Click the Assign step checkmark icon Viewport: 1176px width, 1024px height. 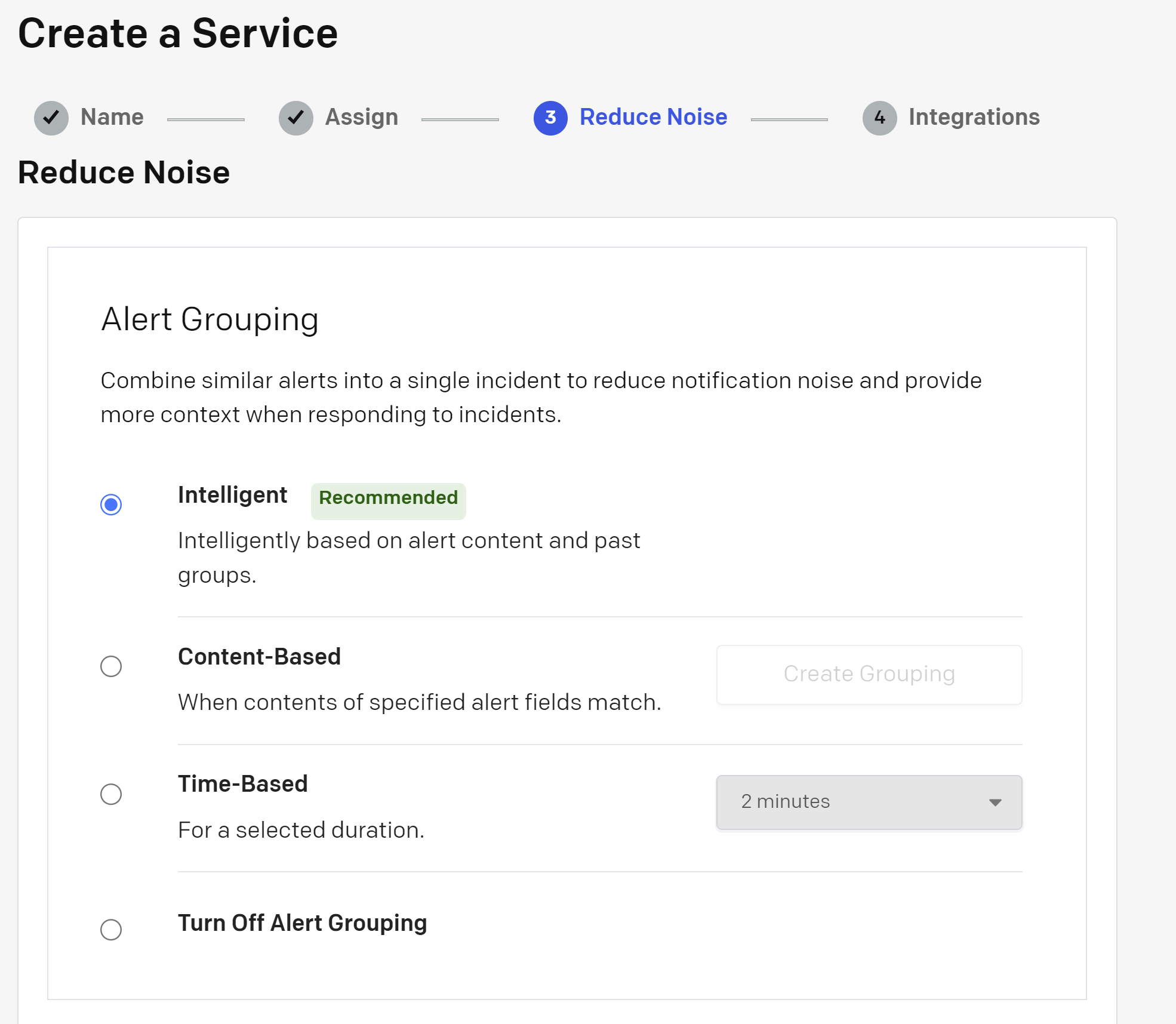296,118
